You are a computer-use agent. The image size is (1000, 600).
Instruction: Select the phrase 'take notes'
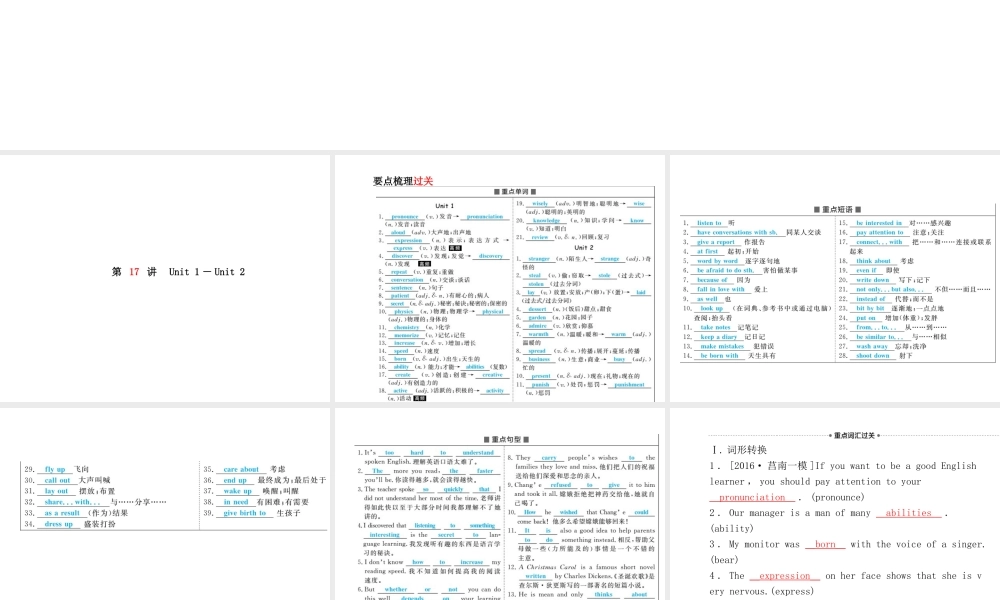click(x=716, y=327)
